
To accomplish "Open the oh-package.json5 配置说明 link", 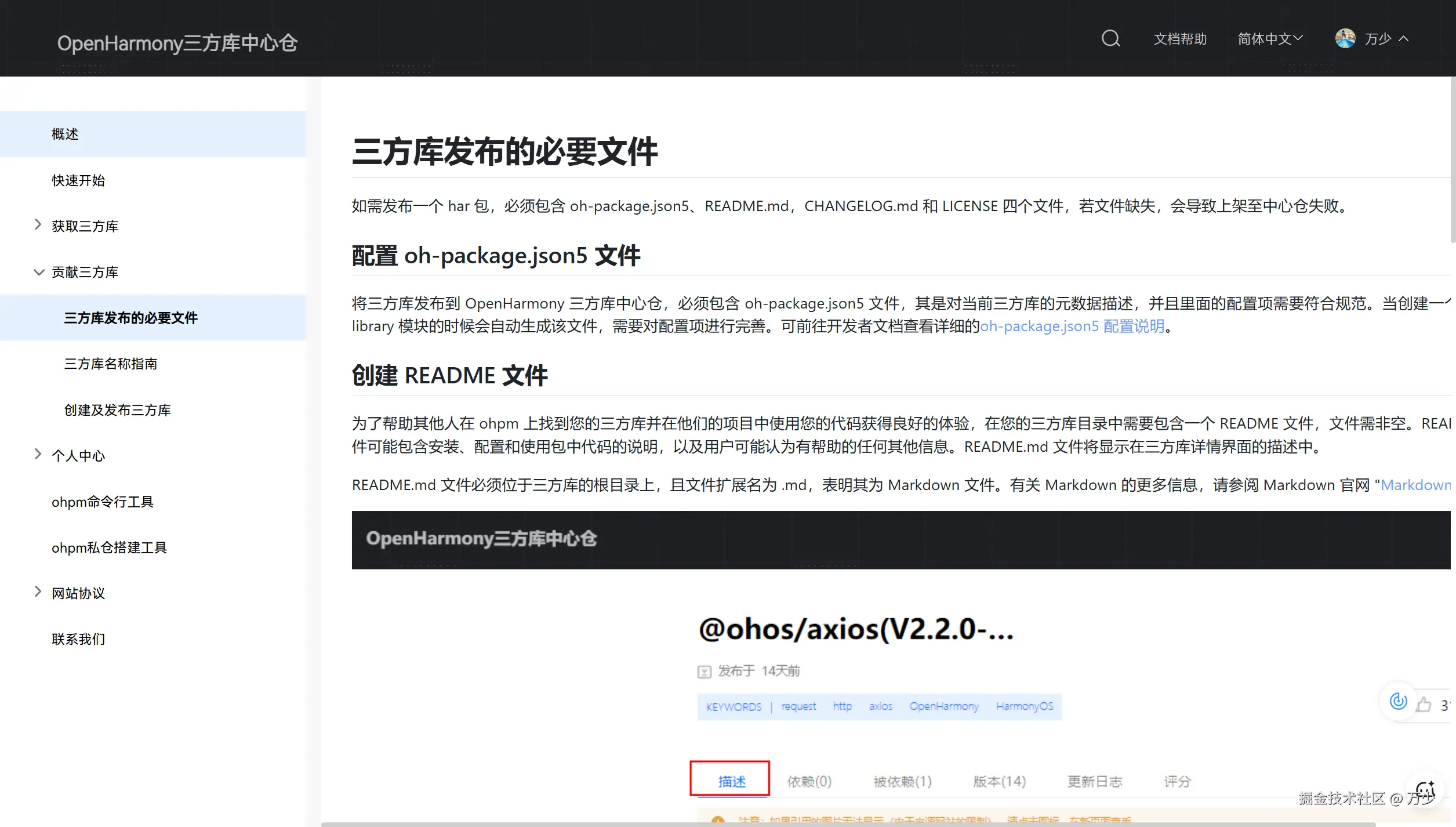I will coord(1072,327).
